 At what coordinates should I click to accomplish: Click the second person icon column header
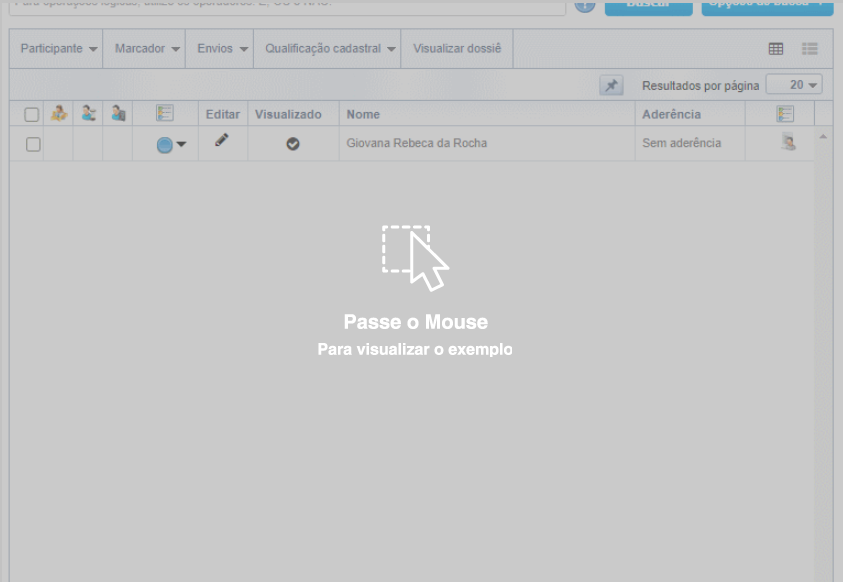coord(89,114)
